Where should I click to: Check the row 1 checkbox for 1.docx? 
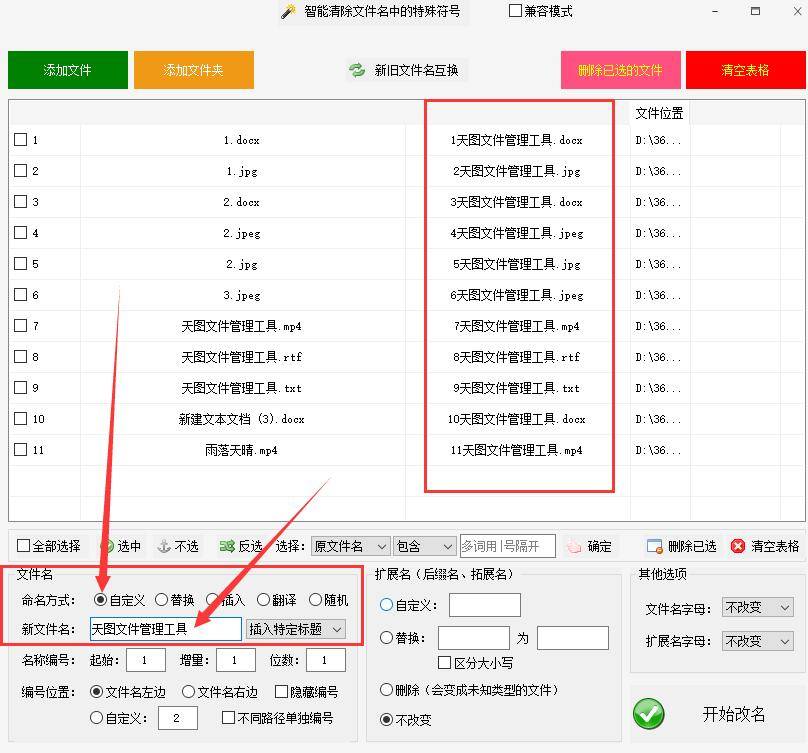(21, 140)
